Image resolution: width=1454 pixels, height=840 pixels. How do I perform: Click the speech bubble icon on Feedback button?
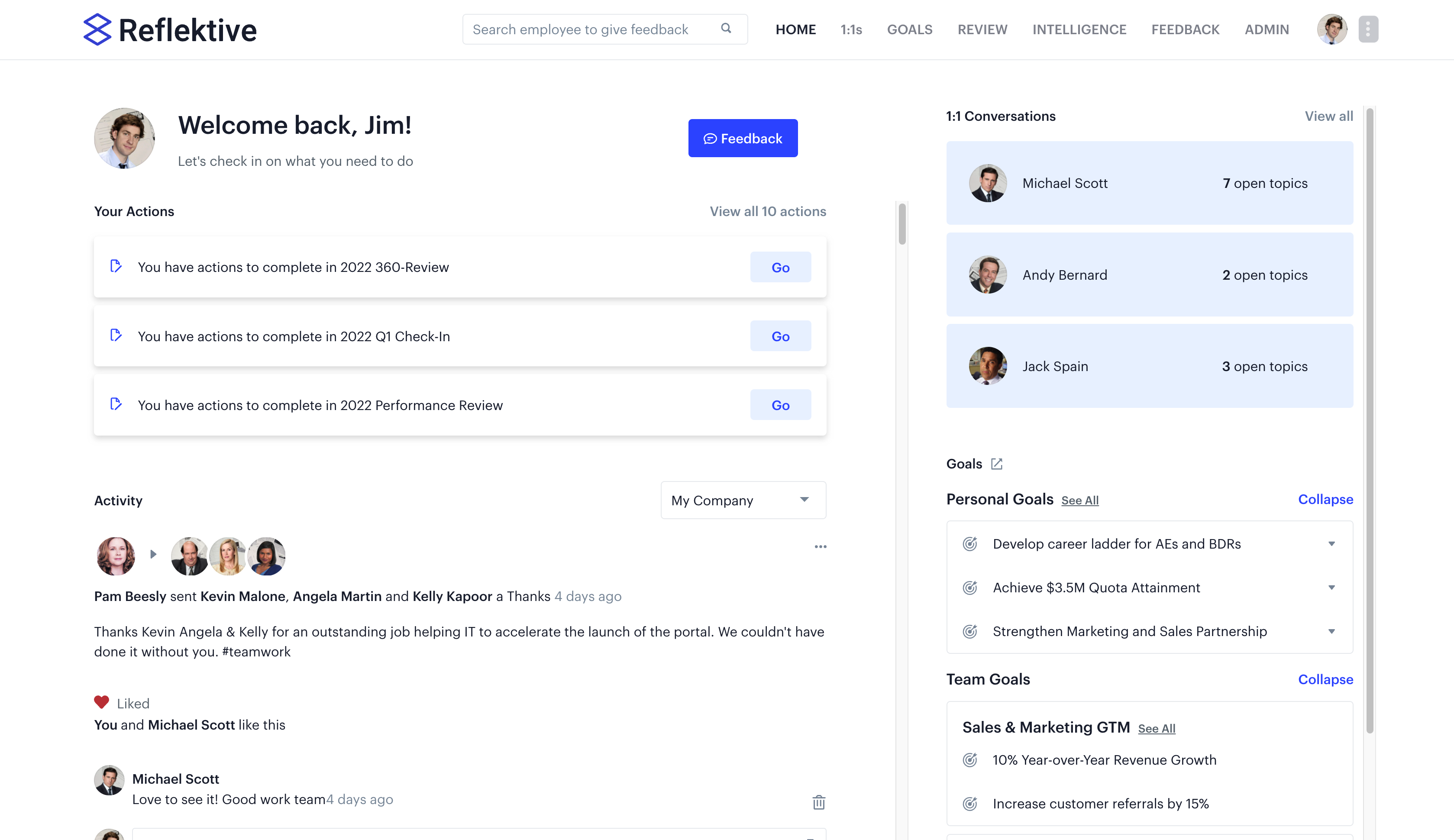(x=710, y=138)
